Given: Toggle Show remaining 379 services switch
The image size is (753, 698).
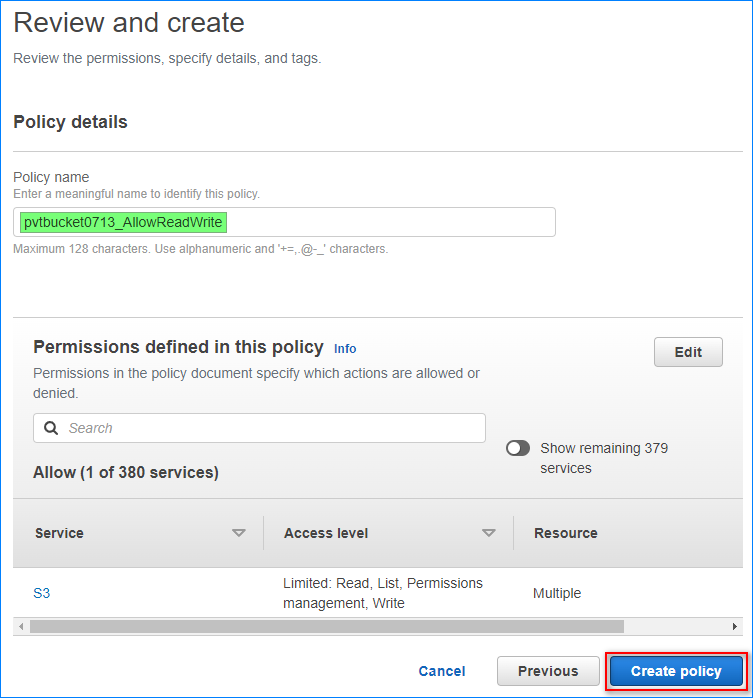Looking at the screenshot, I should (518, 448).
